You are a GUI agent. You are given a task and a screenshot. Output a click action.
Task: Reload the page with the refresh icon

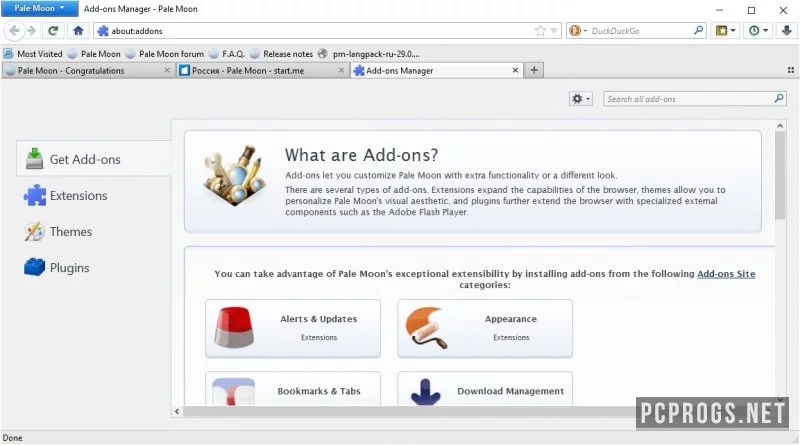[53, 31]
